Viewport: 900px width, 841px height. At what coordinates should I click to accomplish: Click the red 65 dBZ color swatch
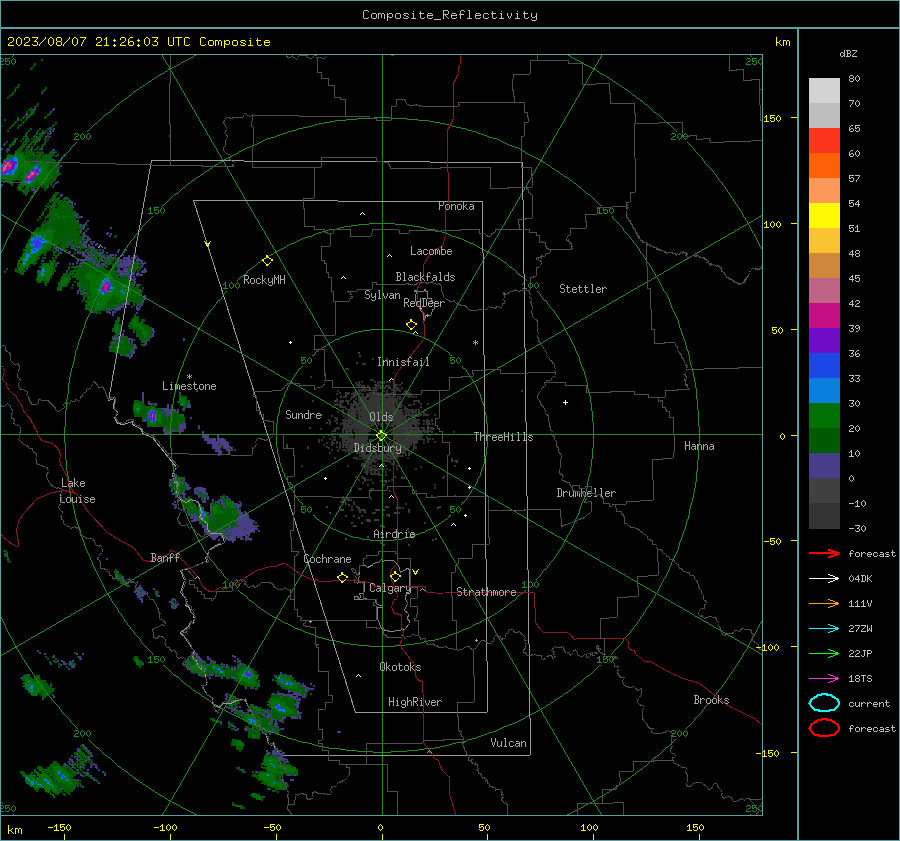tap(824, 141)
